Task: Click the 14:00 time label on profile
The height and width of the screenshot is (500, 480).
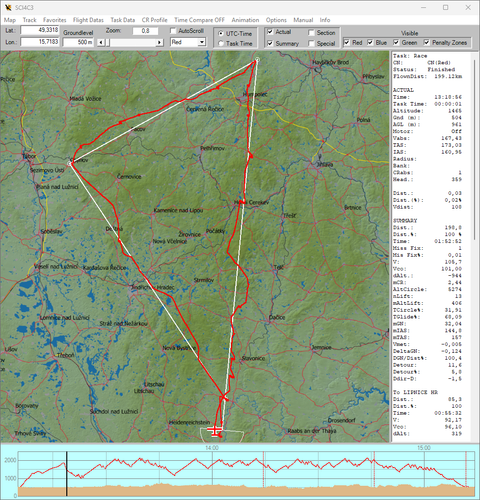Action: (212, 448)
